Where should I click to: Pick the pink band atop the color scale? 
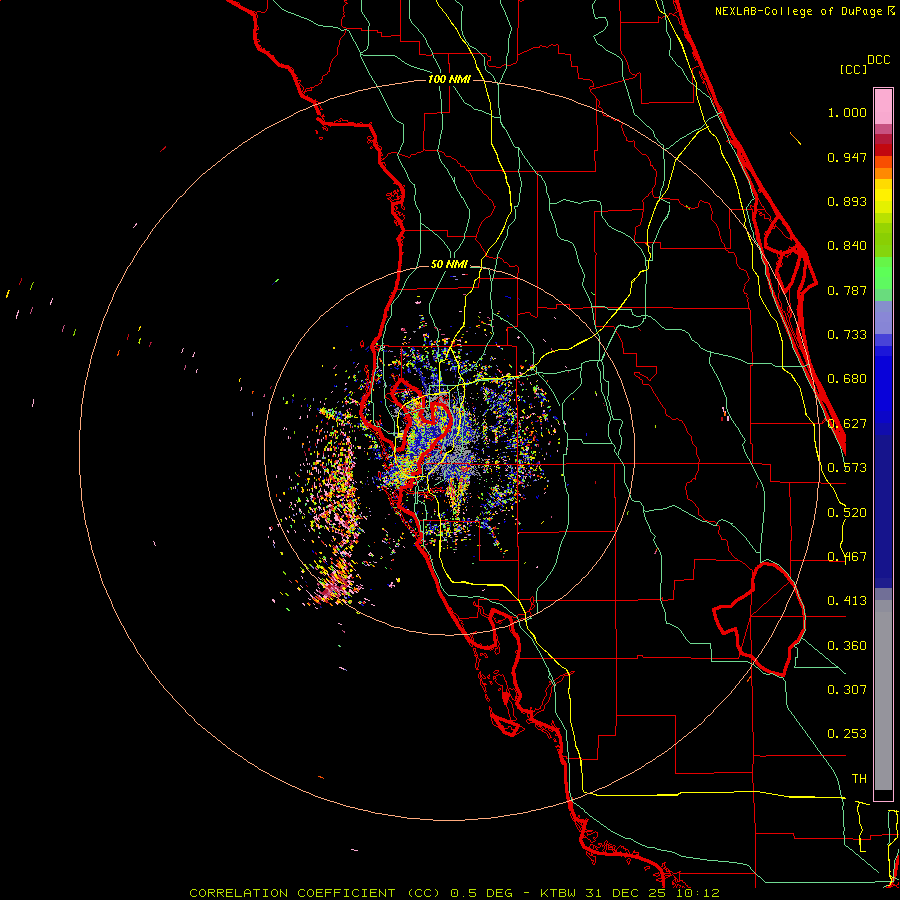(883, 107)
